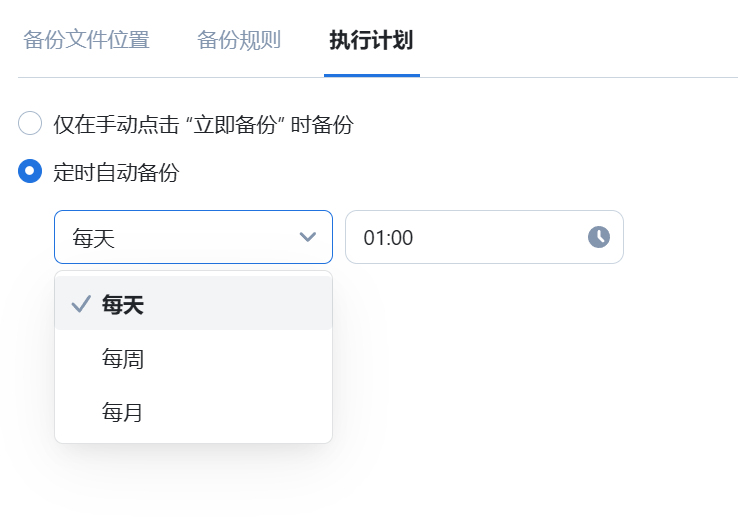Click the 01:00 time value text
This screenshot has height=519, width=738.
pos(389,238)
